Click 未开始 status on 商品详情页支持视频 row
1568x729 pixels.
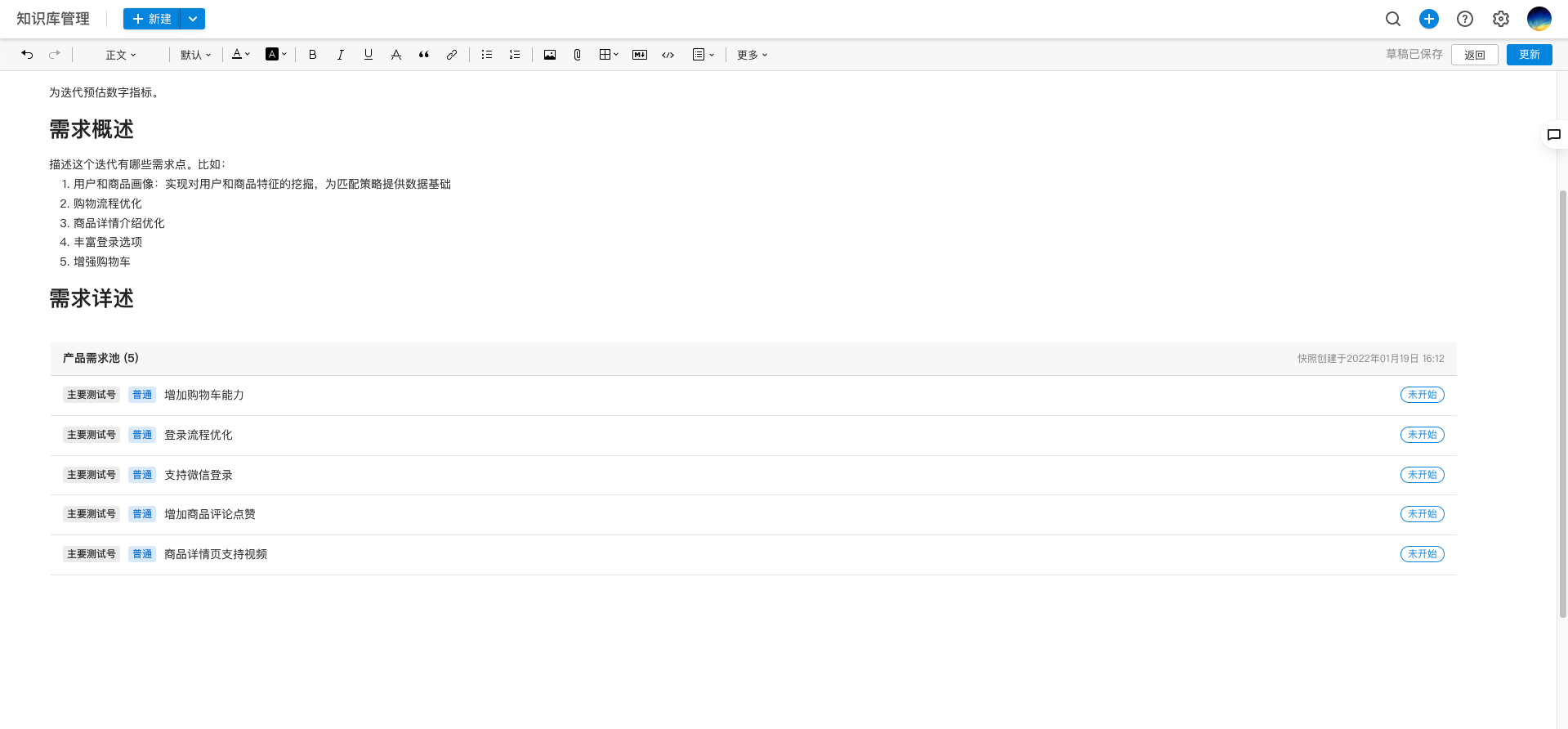pyautogui.click(x=1423, y=554)
